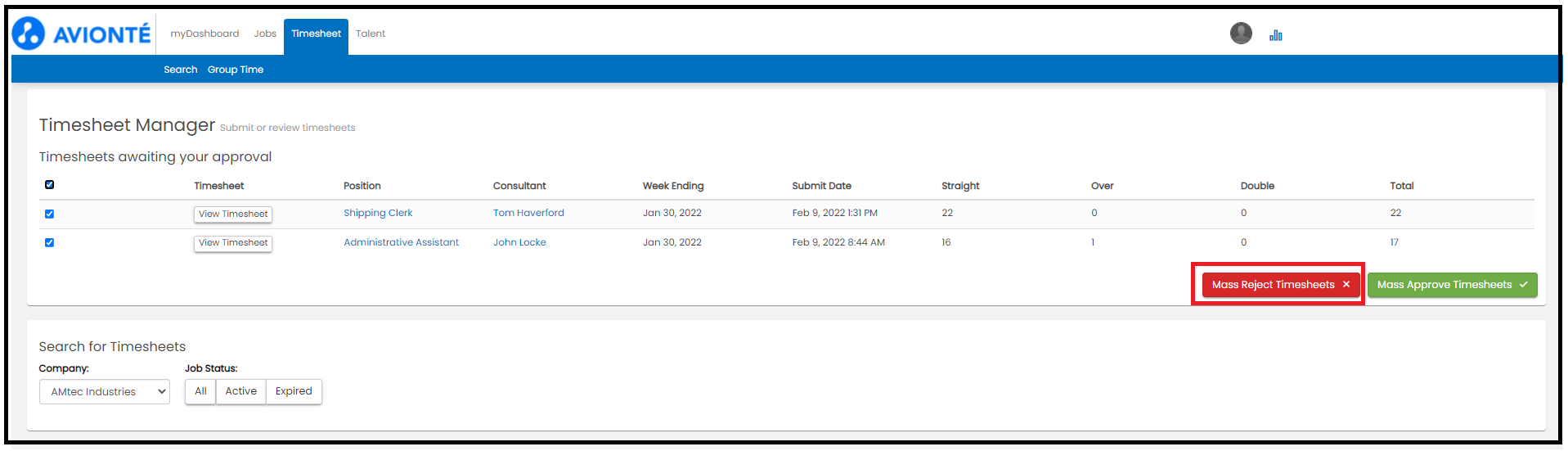
Task: Click the total hours value 22
Action: (x=1395, y=213)
